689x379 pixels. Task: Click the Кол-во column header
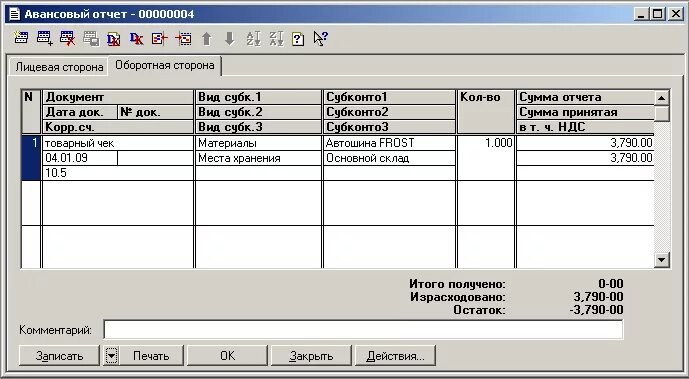coord(486,112)
